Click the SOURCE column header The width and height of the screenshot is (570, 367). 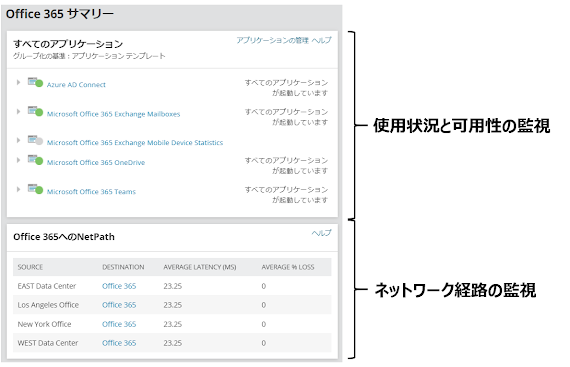point(30,267)
